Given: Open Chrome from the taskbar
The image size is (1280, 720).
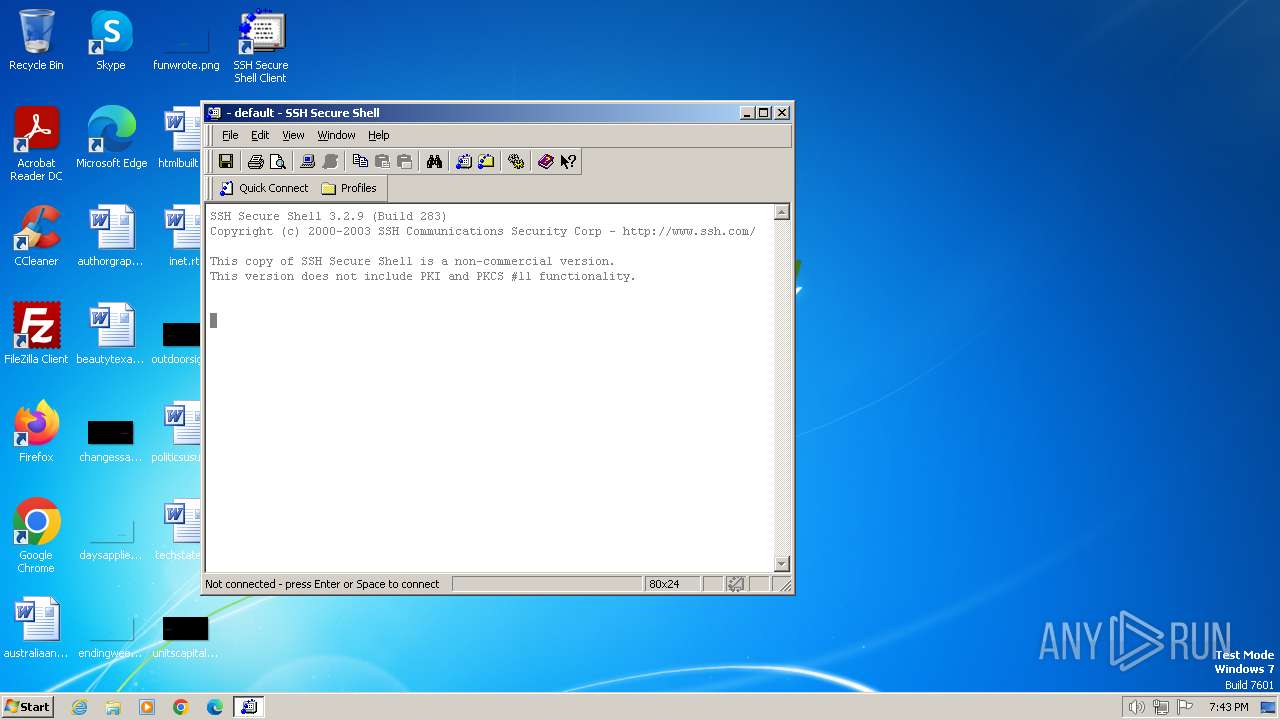Looking at the screenshot, I should (x=181, y=707).
